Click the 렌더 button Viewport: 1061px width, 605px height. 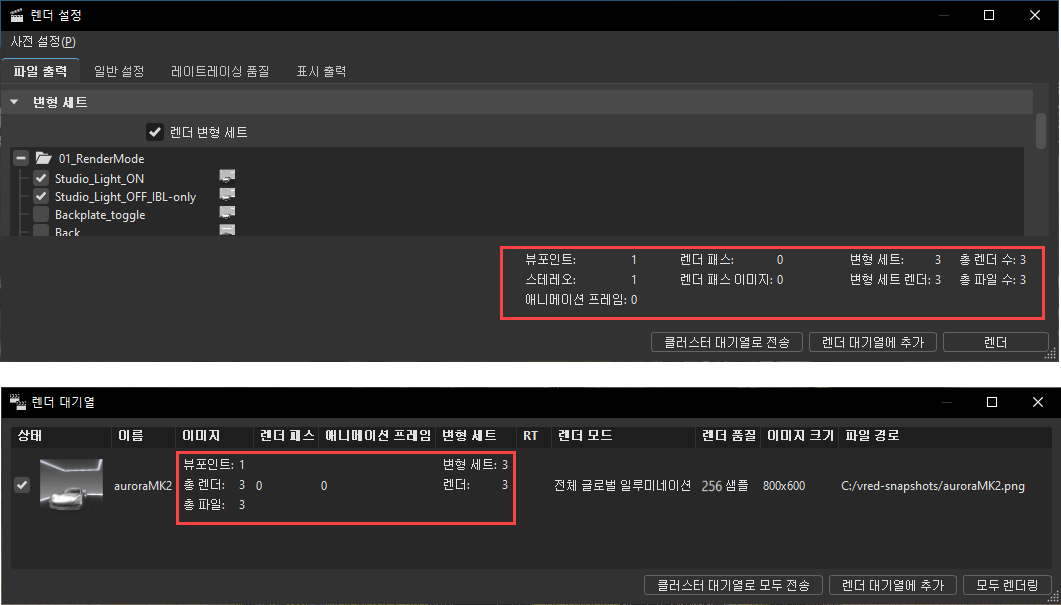(996, 342)
